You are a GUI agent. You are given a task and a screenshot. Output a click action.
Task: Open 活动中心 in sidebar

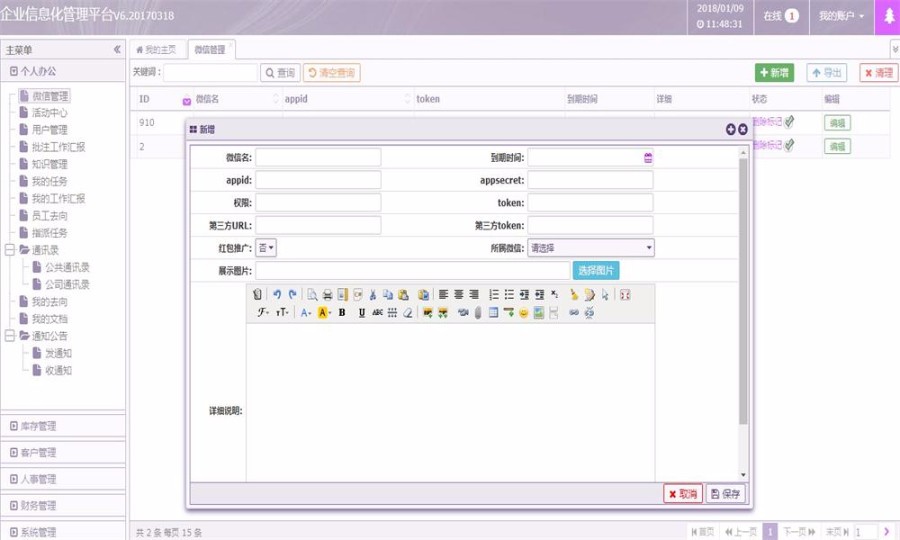(x=49, y=113)
